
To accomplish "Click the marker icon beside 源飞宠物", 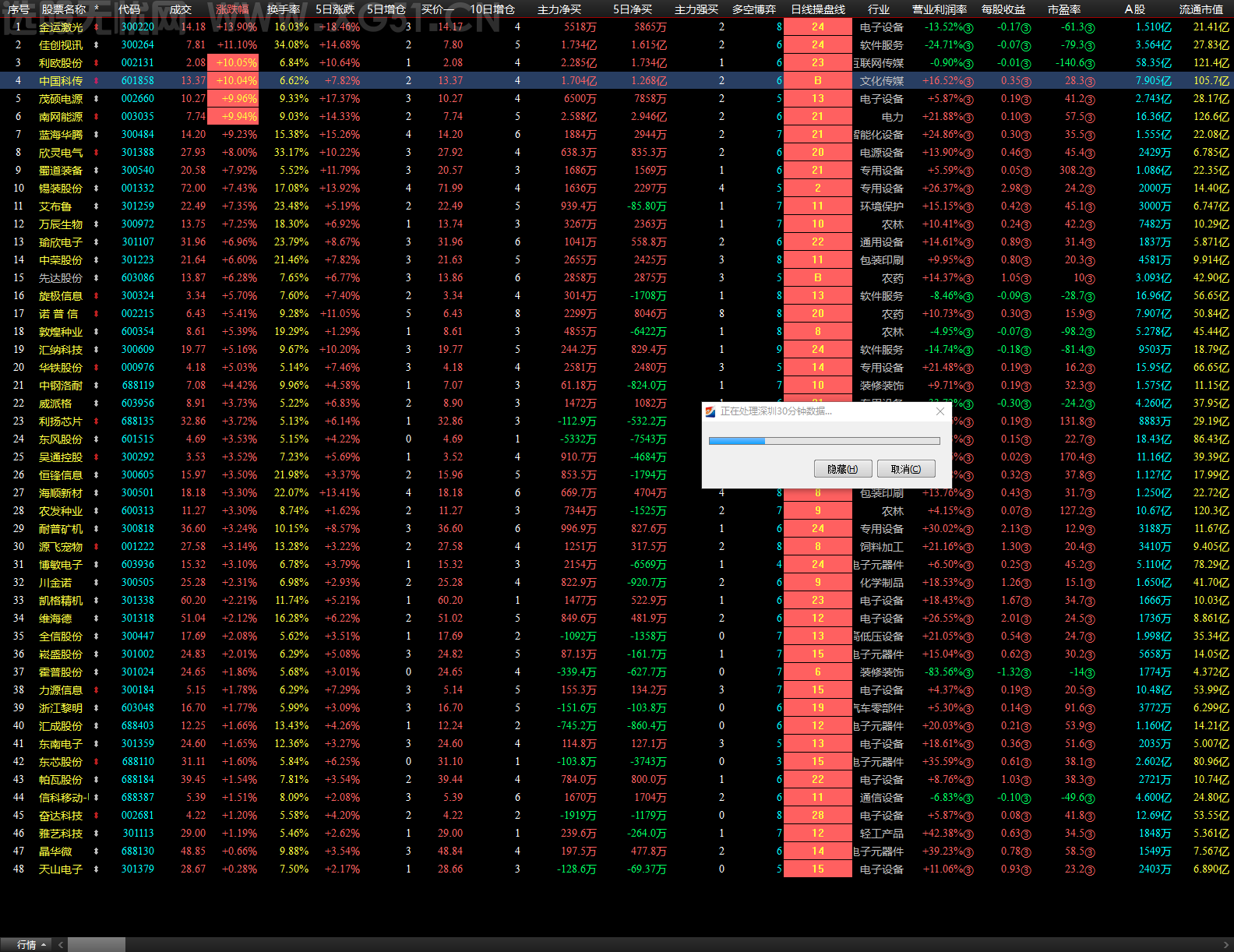I will pos(97,547).
